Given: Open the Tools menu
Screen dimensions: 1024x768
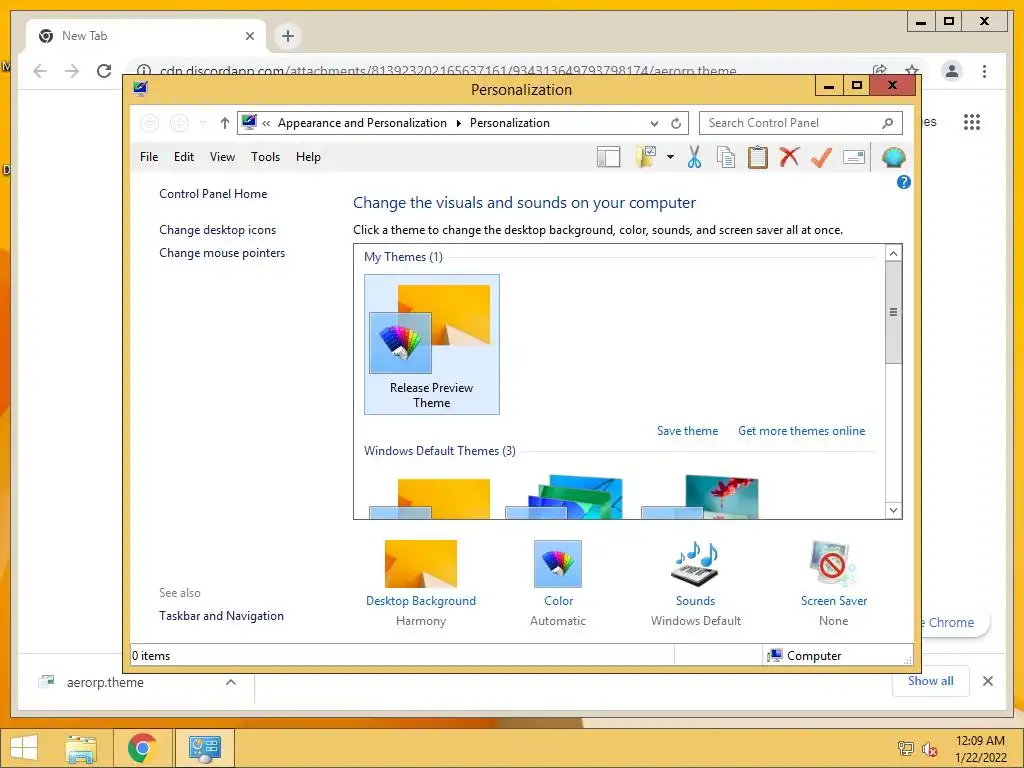Looking at the screenshot, I should (x=265, y=157).
